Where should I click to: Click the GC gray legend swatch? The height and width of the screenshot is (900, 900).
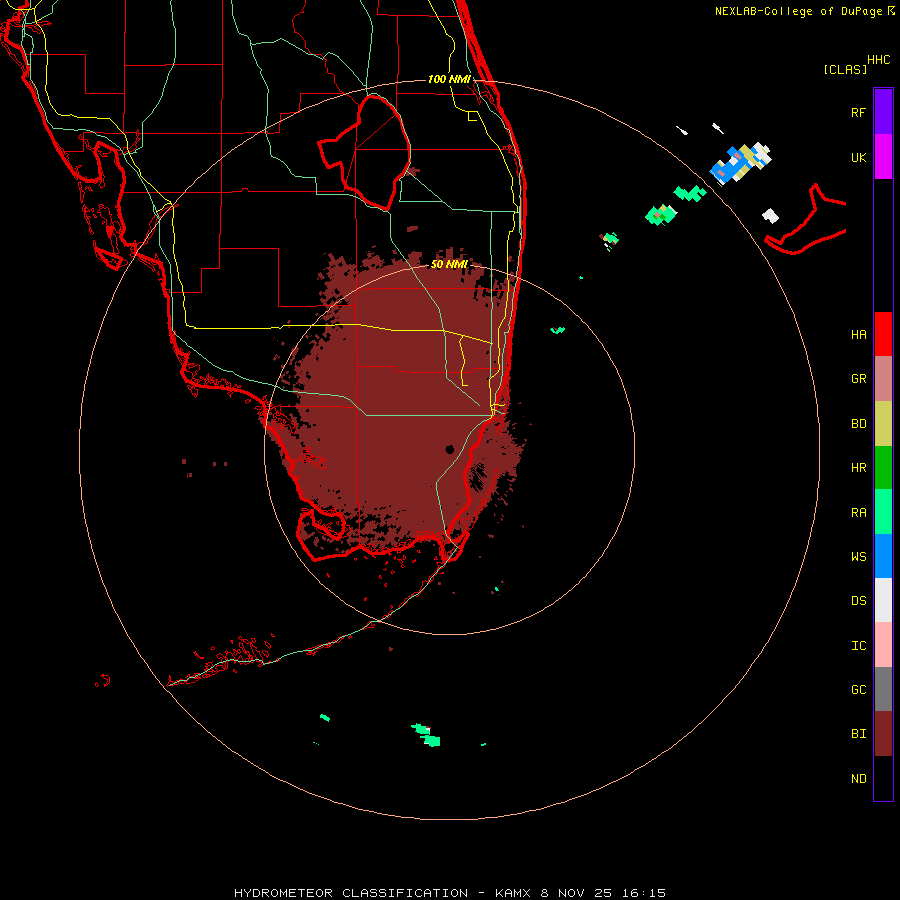[883, 689]
